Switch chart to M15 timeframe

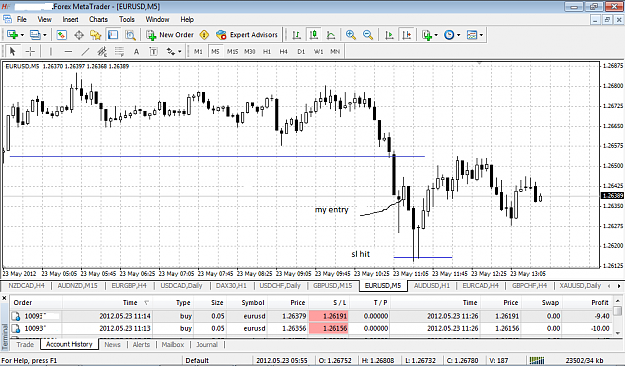coord(232,51)
